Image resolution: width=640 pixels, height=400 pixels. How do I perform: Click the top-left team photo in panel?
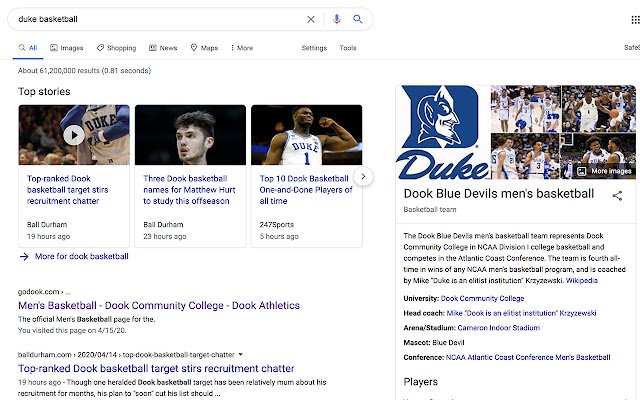click(x=526, y=109)
